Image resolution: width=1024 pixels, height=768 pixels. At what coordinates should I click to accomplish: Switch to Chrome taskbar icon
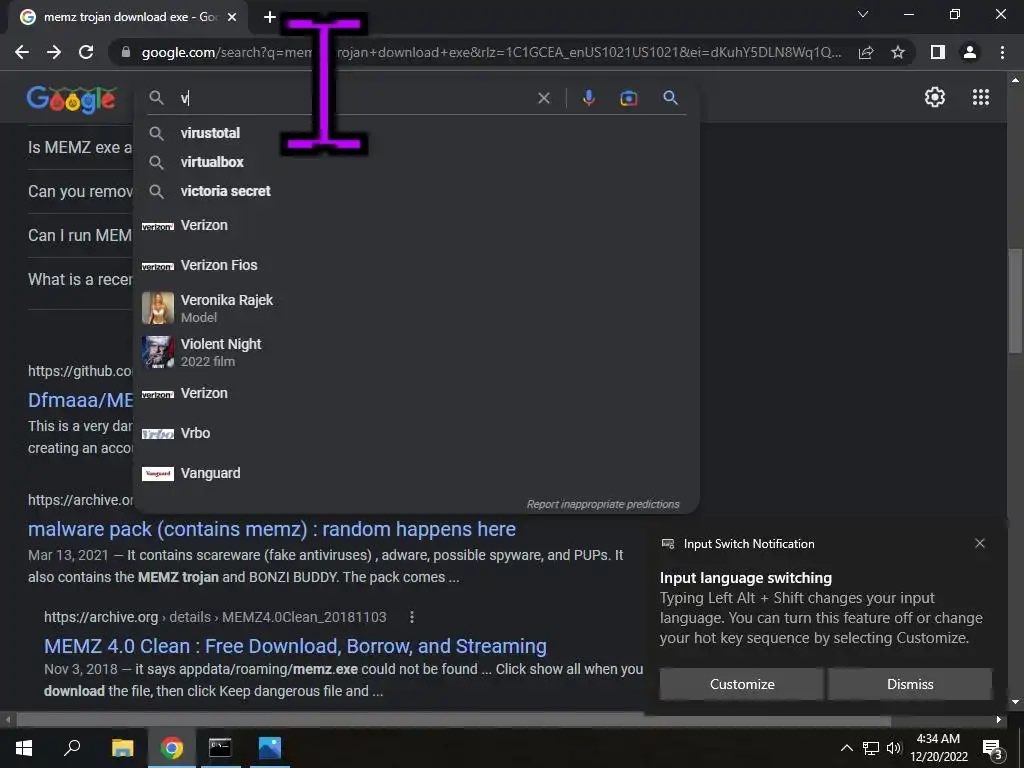coord(172,748)
